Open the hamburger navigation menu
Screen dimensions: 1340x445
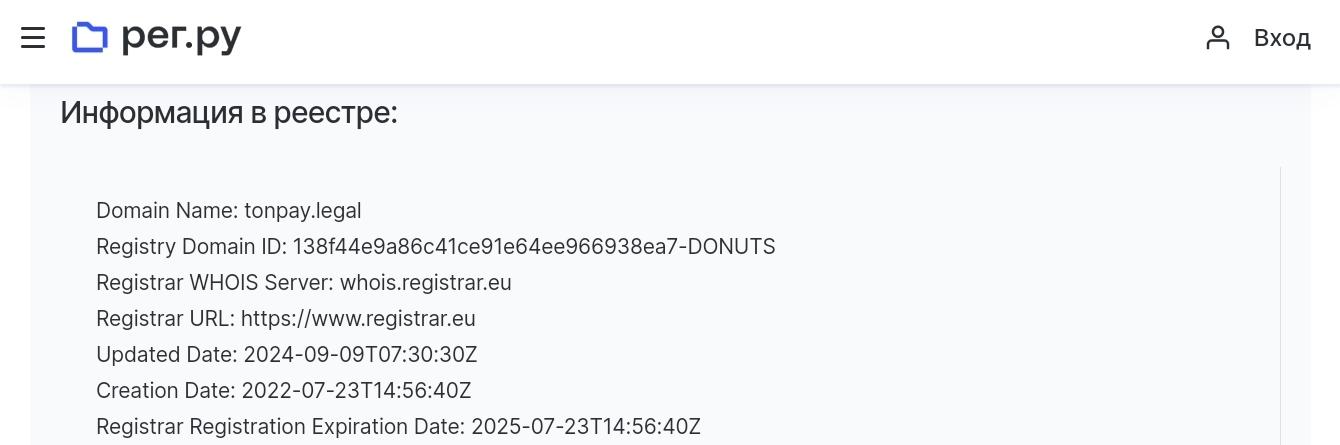pos(33,38)
